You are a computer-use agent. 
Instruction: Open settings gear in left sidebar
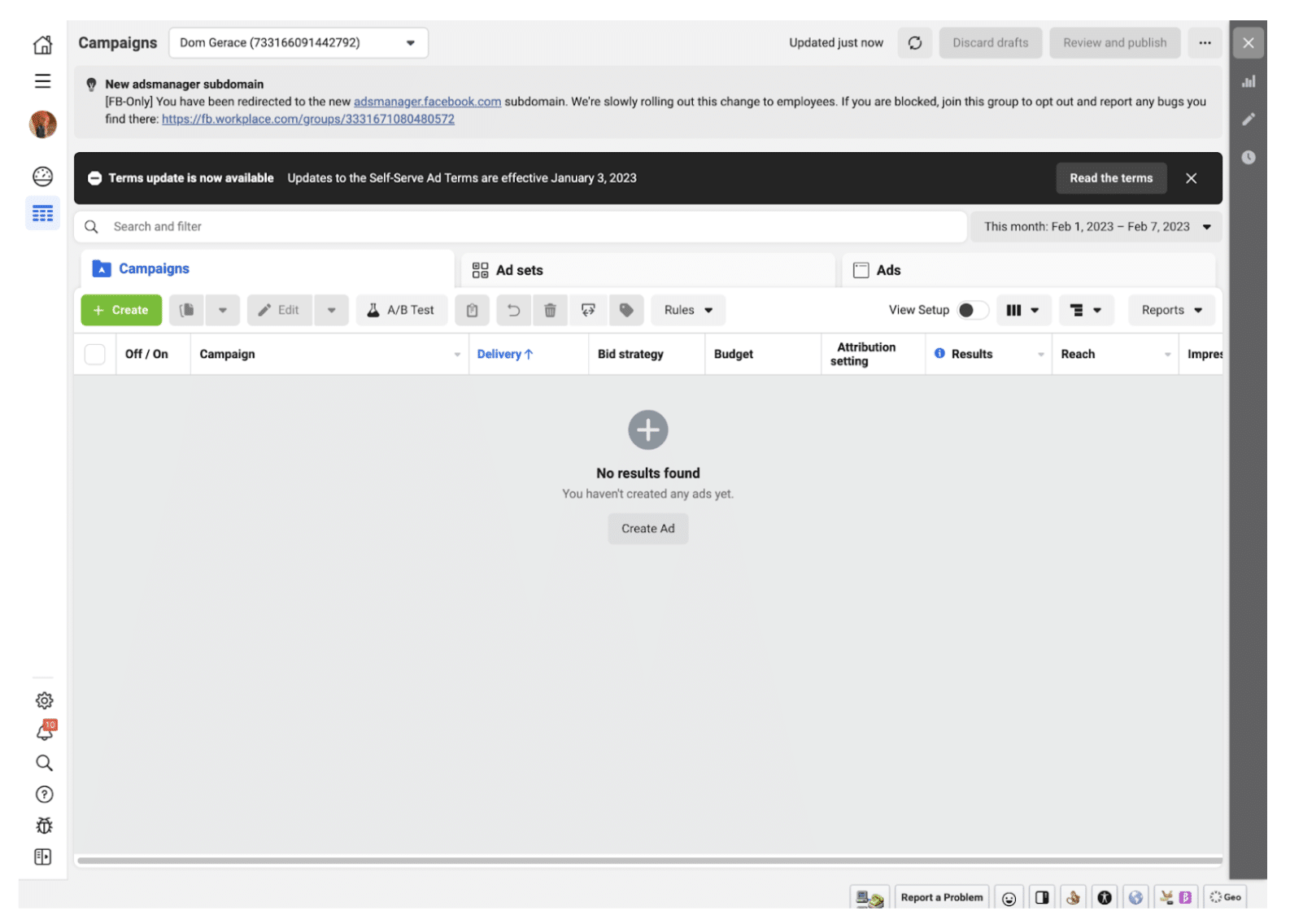point(44,700)
